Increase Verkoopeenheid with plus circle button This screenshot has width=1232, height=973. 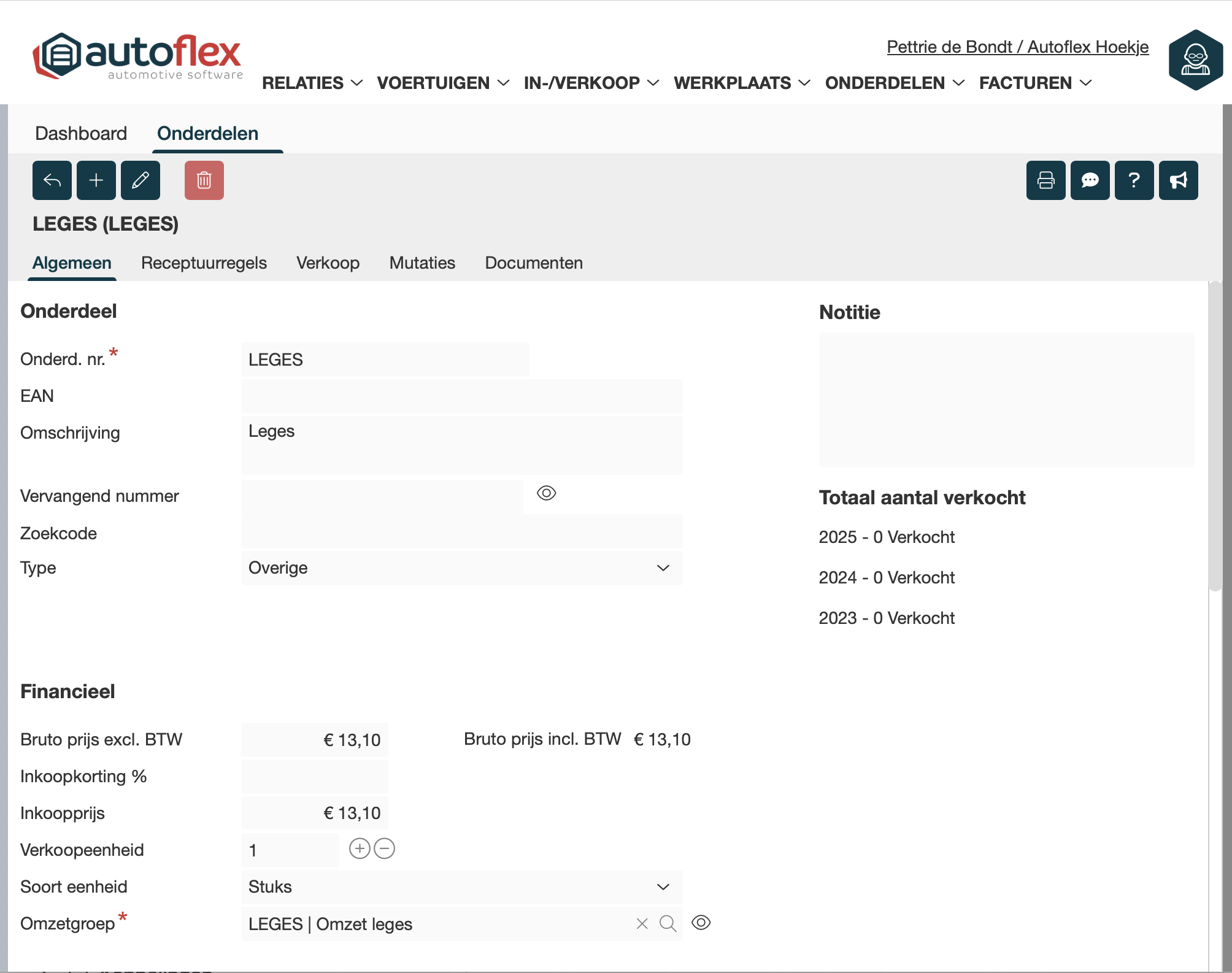(x=360, y=849)
